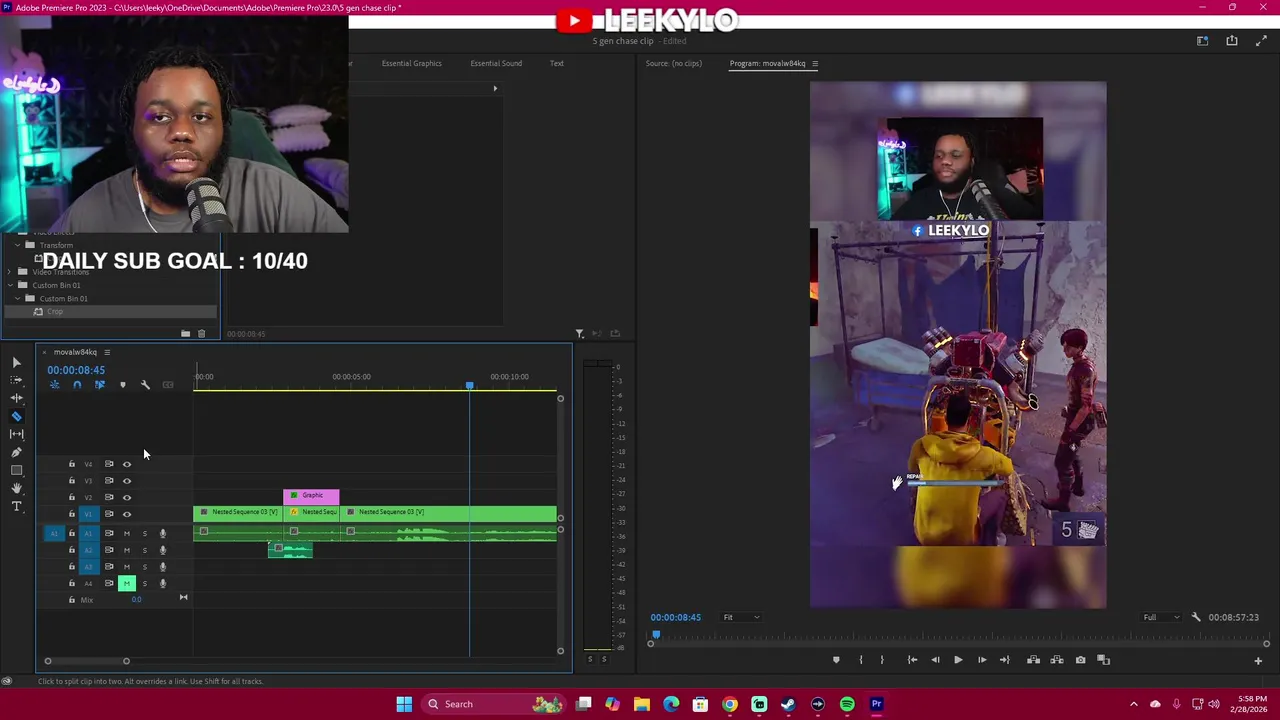Play sequence in Program monitor
The width and height of the screenshot is (1280, 720).
pyautogui.click(x=958, y=660)
